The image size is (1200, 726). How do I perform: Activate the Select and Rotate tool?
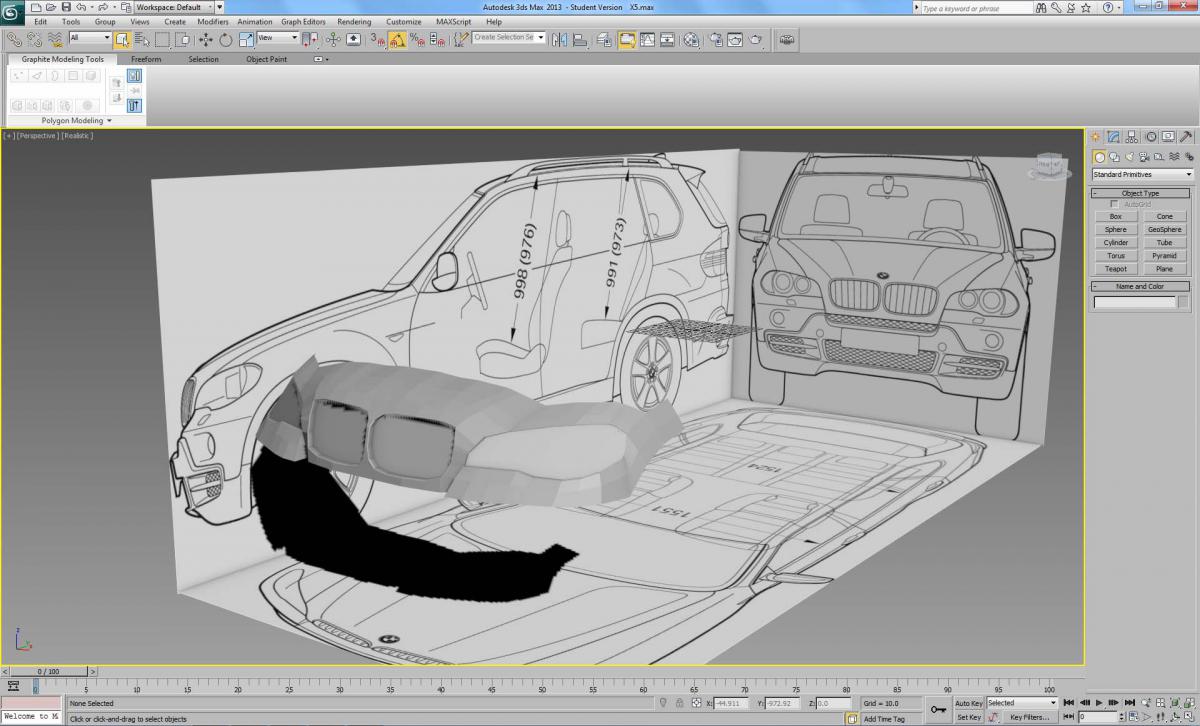point(225,40)
